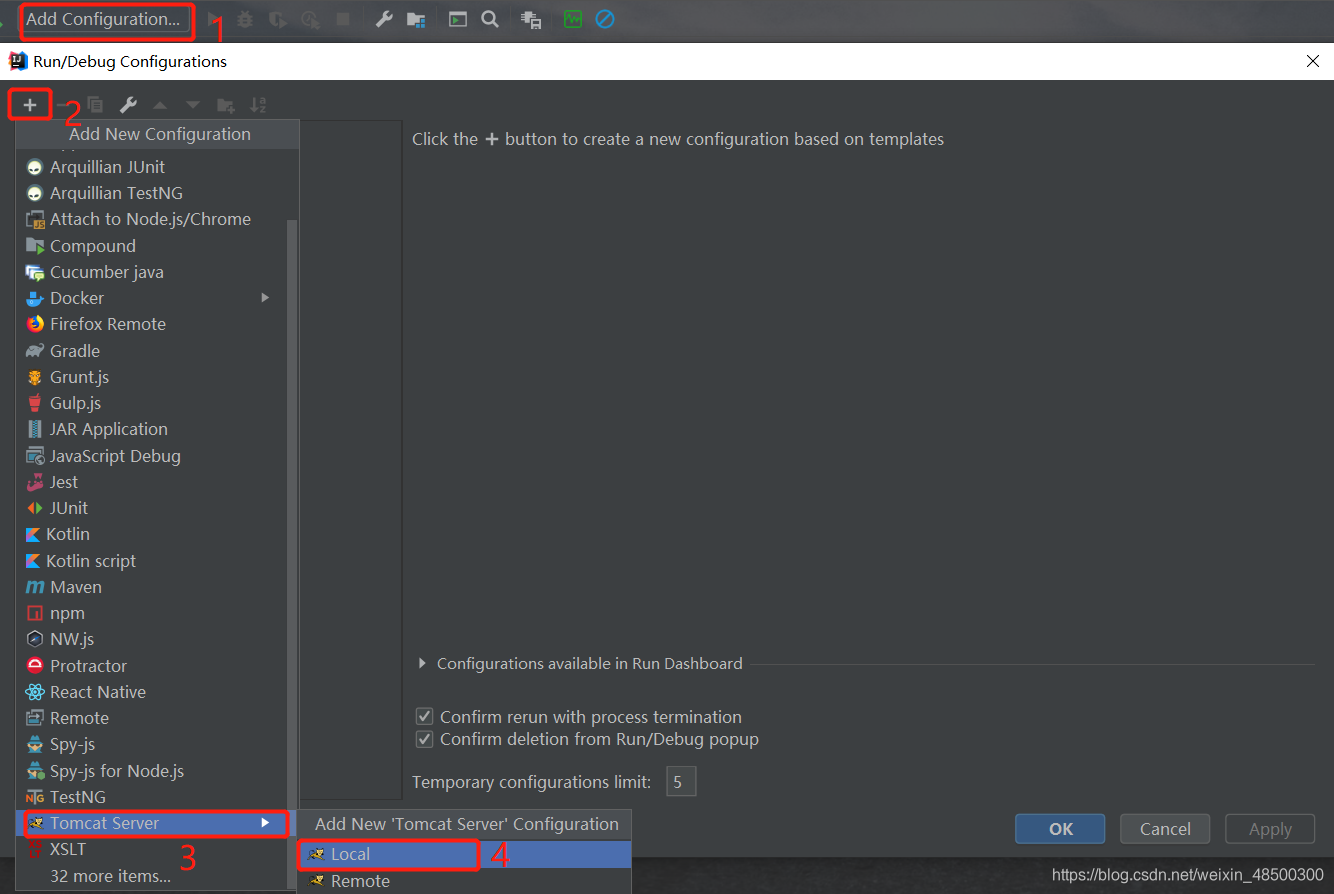Choose TestNG from the configuration list

(x=152, y=797)
